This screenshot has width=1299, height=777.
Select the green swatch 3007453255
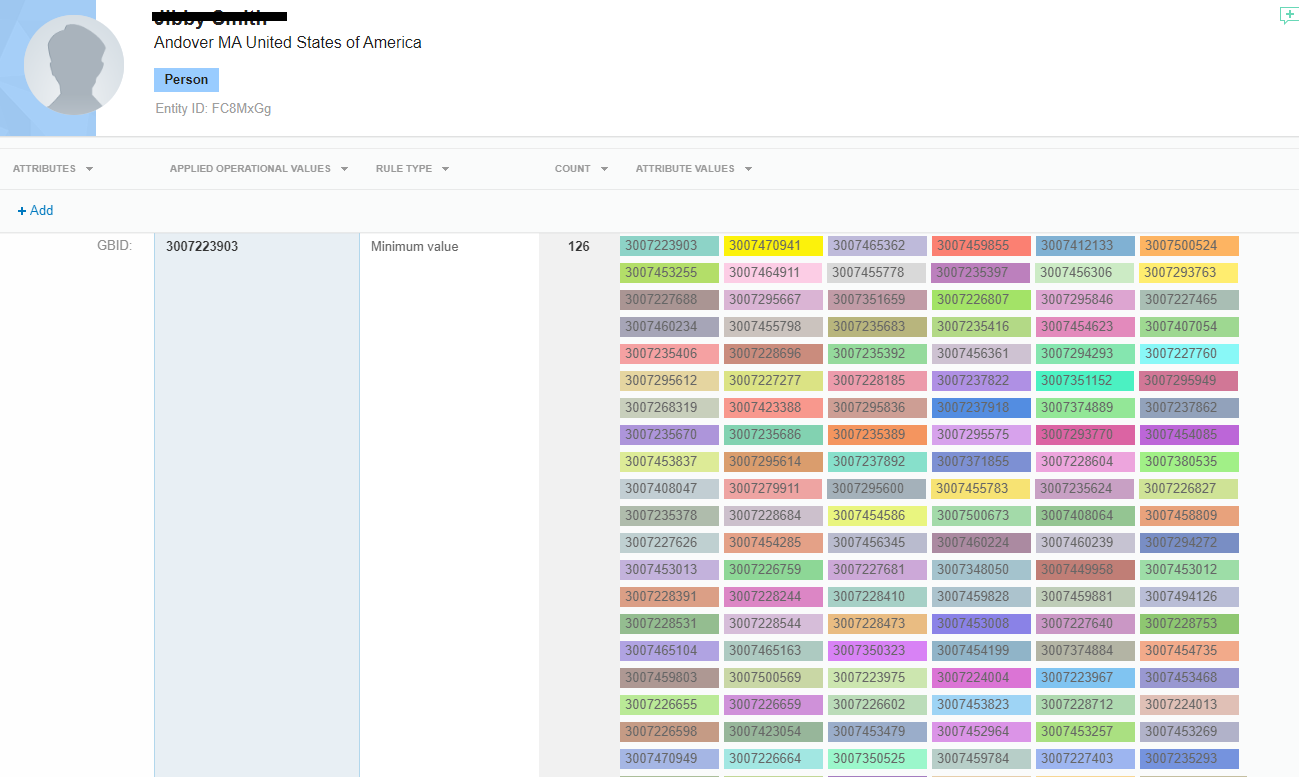669,273
